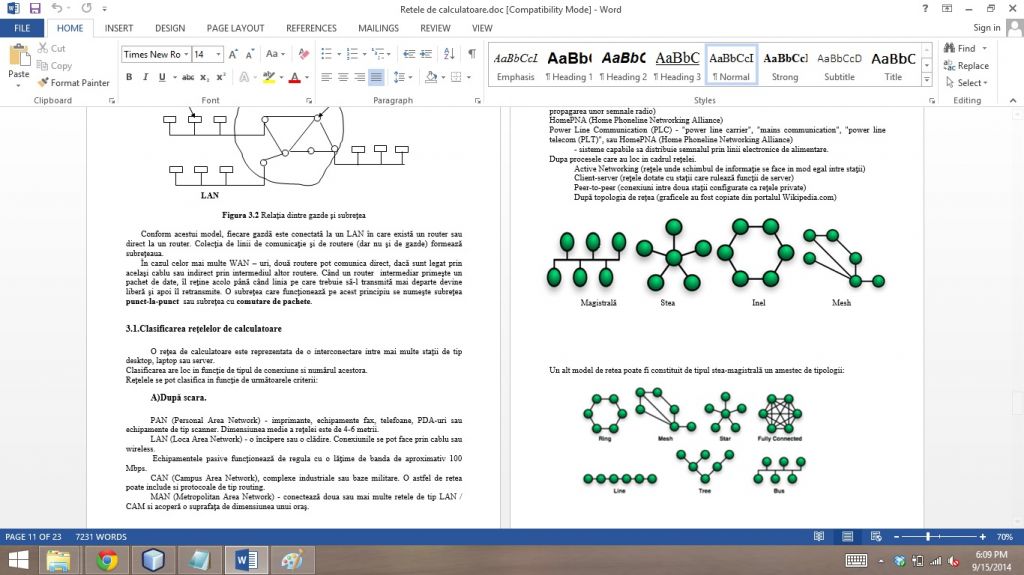The width and height of the screenshot is (1024, 575).
Task: Switch to the INSERT ribbon tab
Action: [x=119, y=28]
